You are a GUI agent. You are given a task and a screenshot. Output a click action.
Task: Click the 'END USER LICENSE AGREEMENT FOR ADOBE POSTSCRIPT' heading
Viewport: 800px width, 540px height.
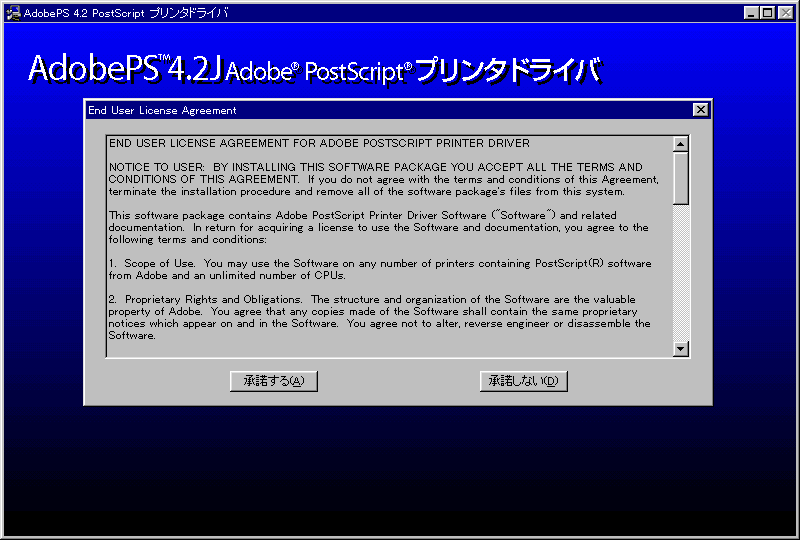point(319,143)
